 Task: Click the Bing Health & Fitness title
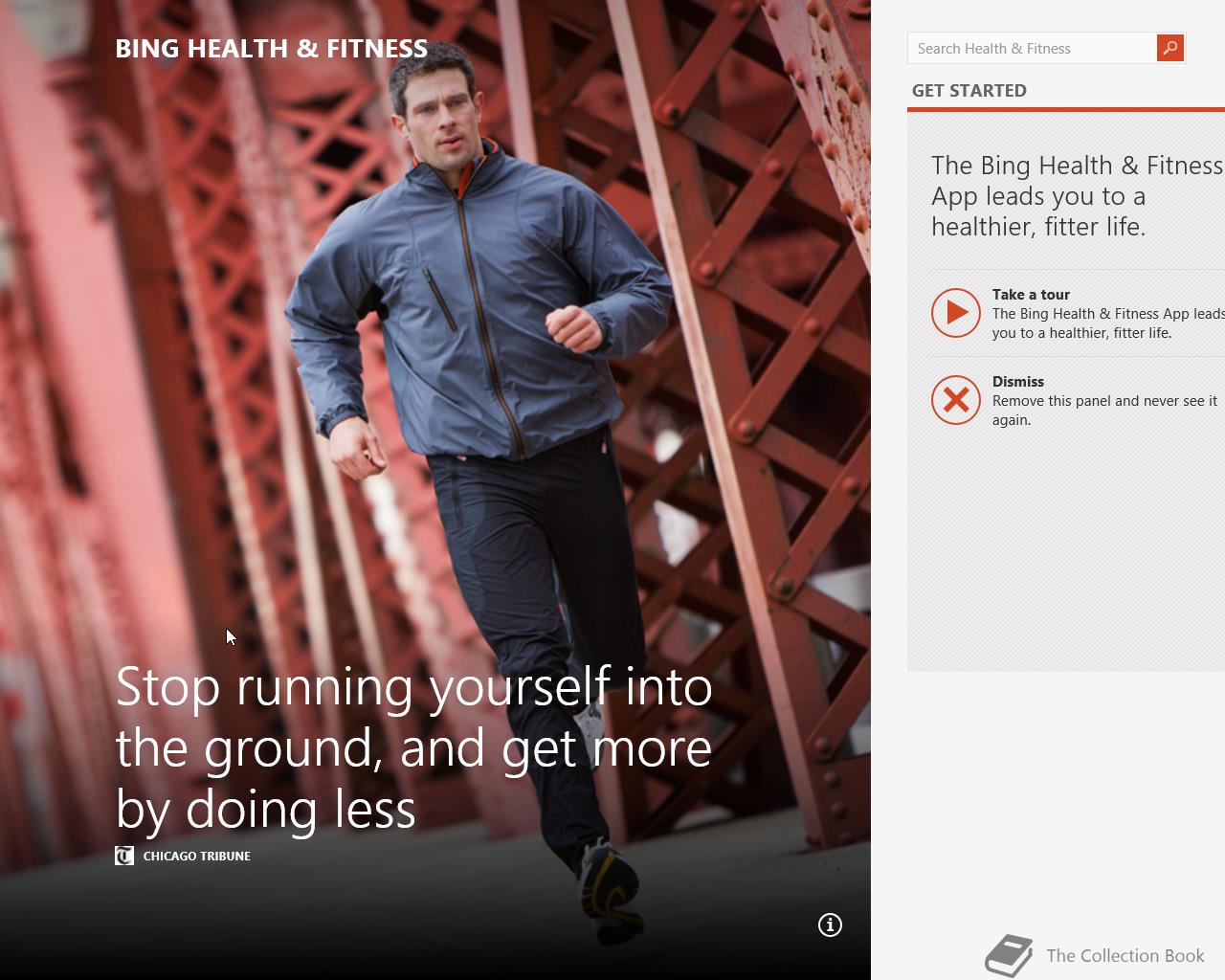pyautogui.click(x=272, y=49)
